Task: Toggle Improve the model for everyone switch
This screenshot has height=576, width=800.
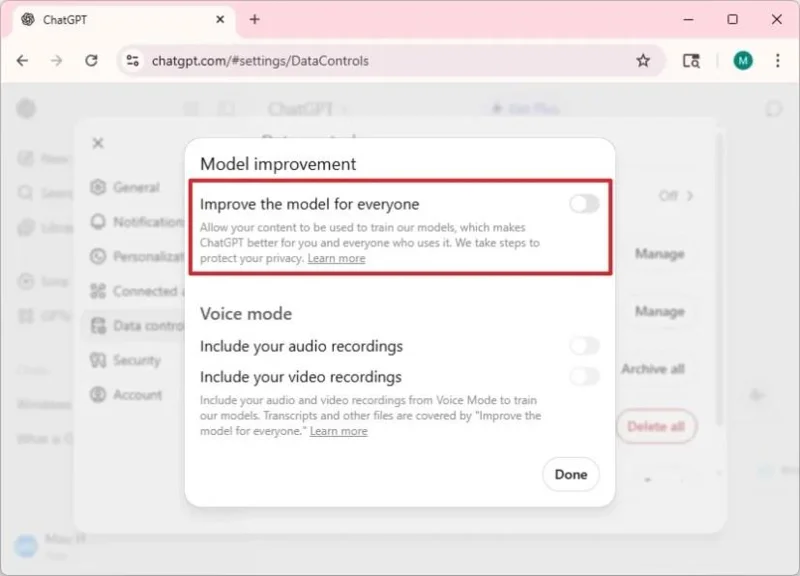Action: (x=584, y=204)
